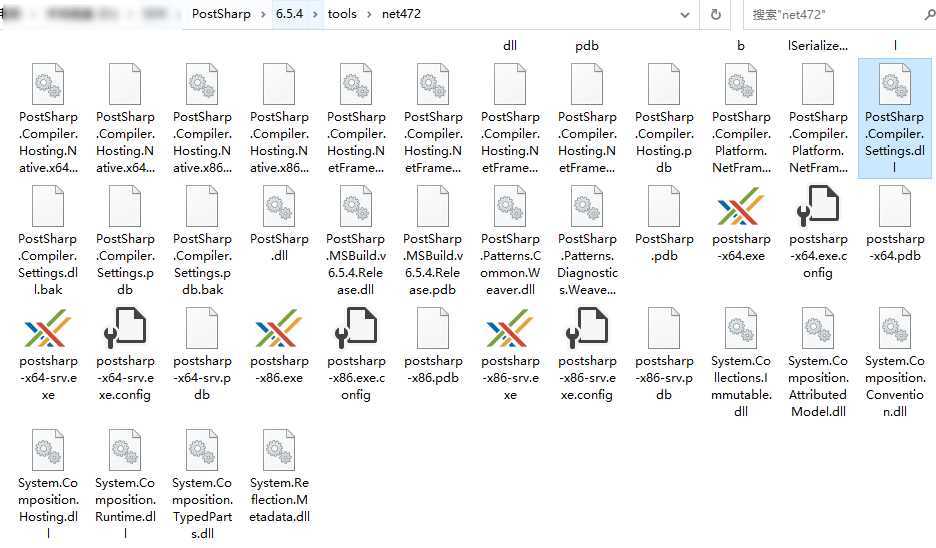Select System.Composition.AttributedModel.dll
The image size is (936, 548).
pos(818,362)
